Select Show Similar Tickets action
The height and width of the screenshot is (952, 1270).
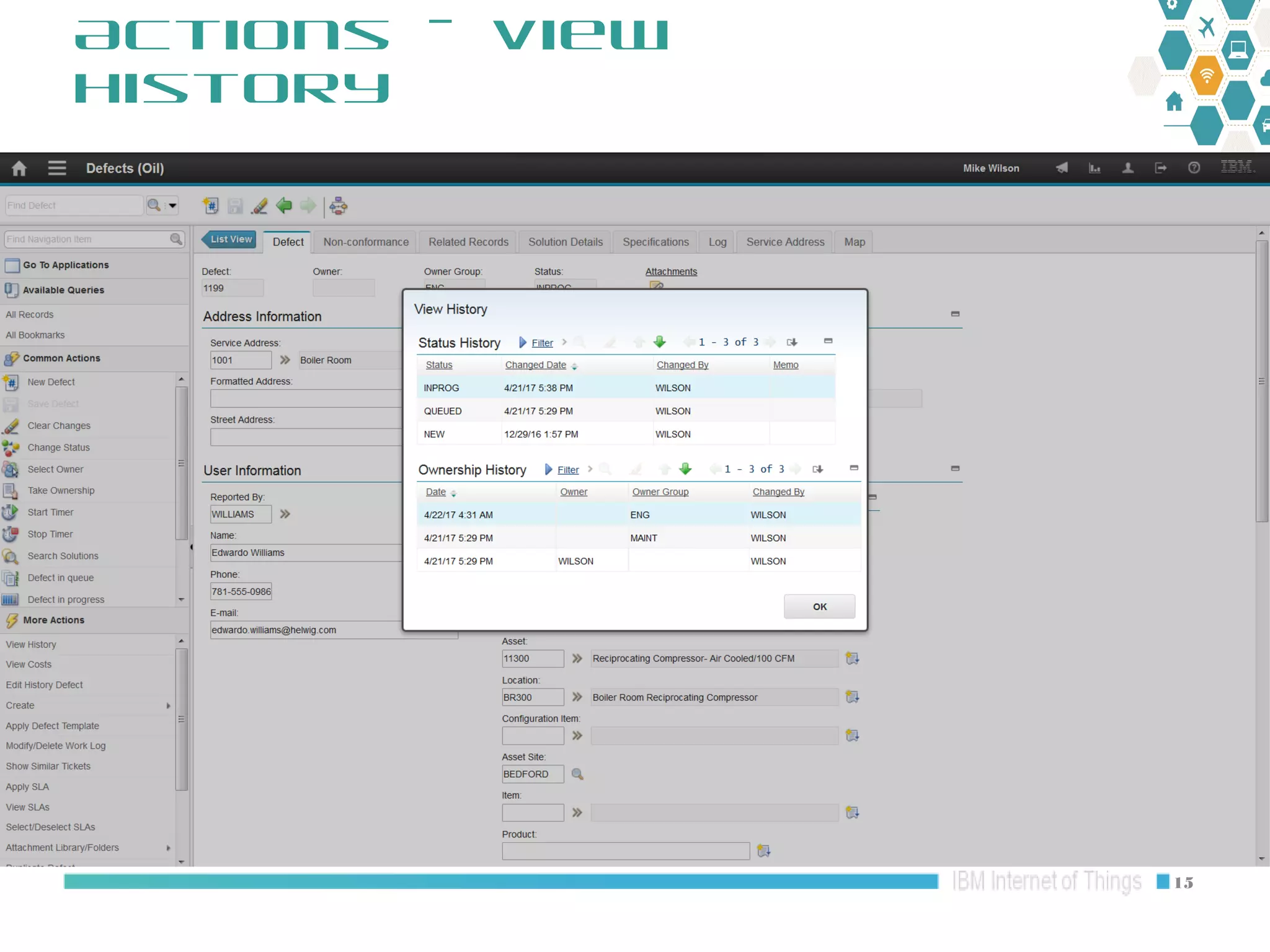pos(48,766)
